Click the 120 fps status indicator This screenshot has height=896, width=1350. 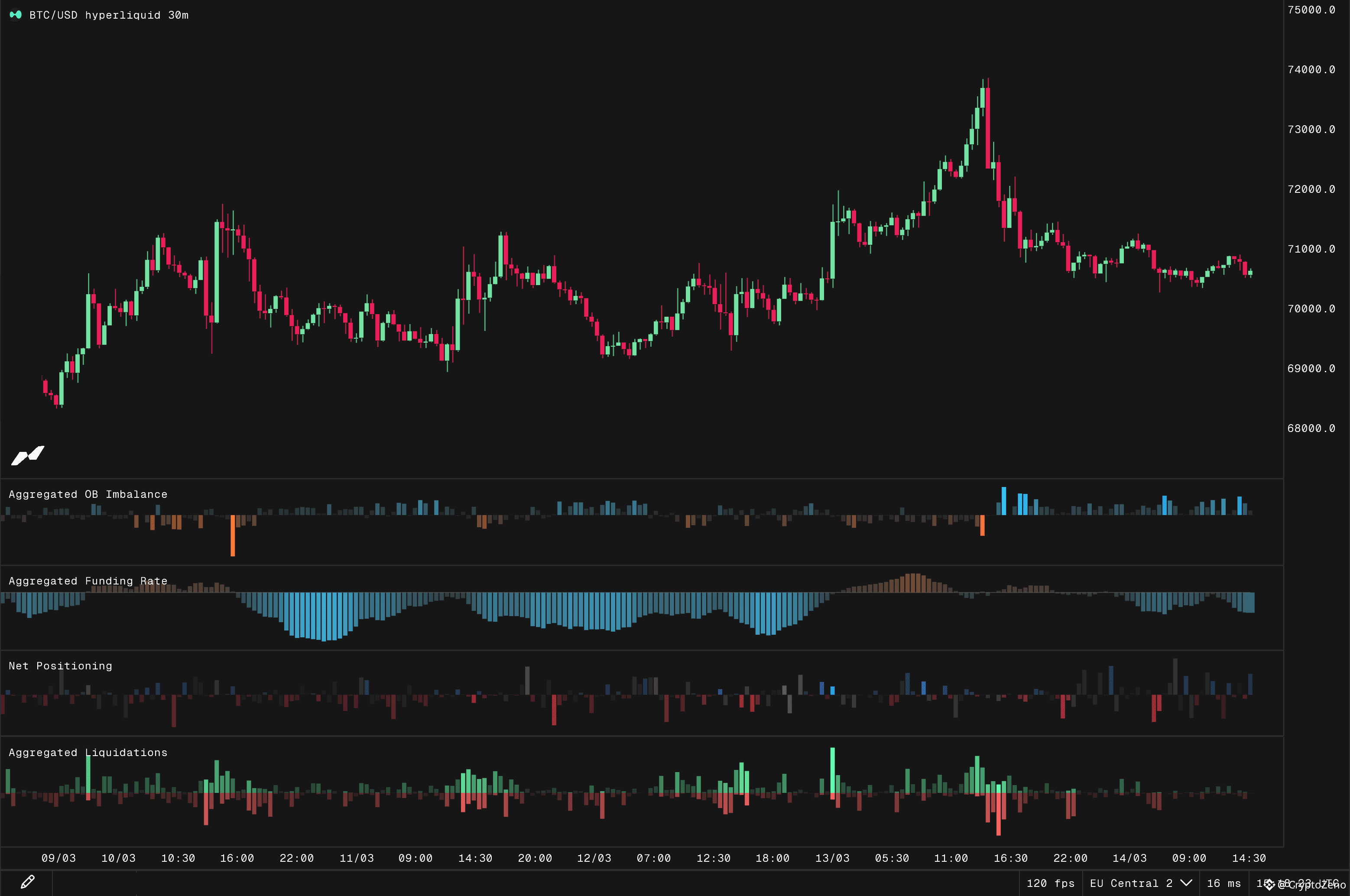[x=1050, y=883]
